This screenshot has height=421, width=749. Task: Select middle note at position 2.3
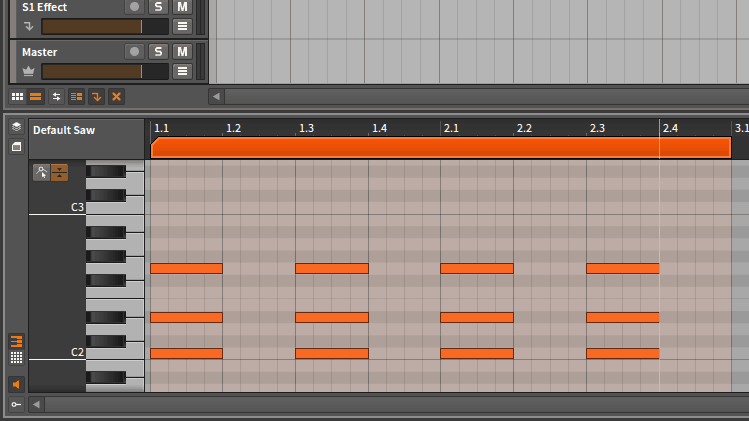click(623, 317)
